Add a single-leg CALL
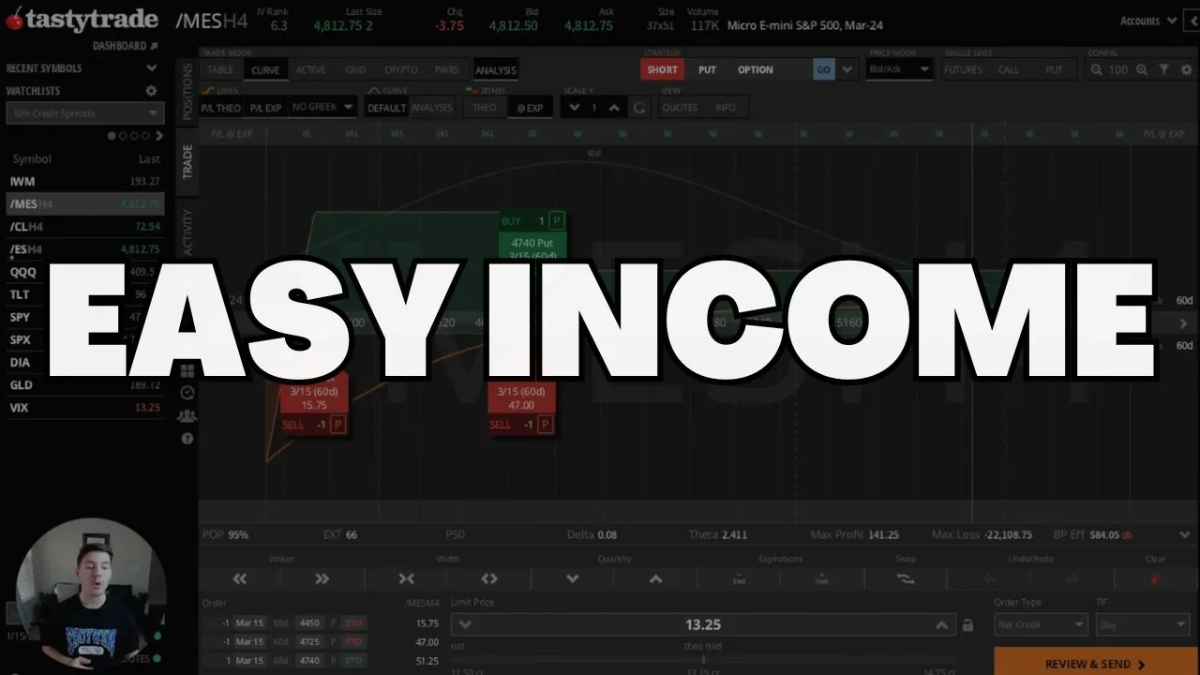 coord(1009,70)
